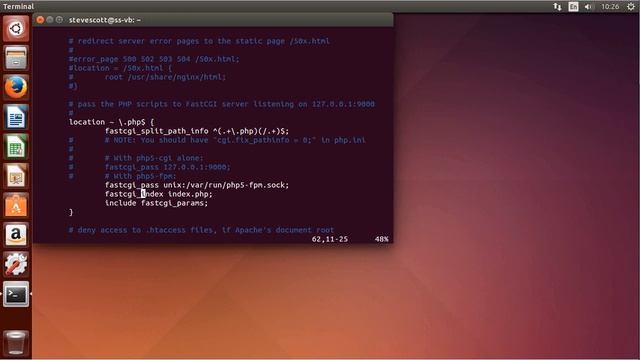640x360 pixels.
Task: Click the '# With php5-fpm:' comment
Action: coord(140,176)
